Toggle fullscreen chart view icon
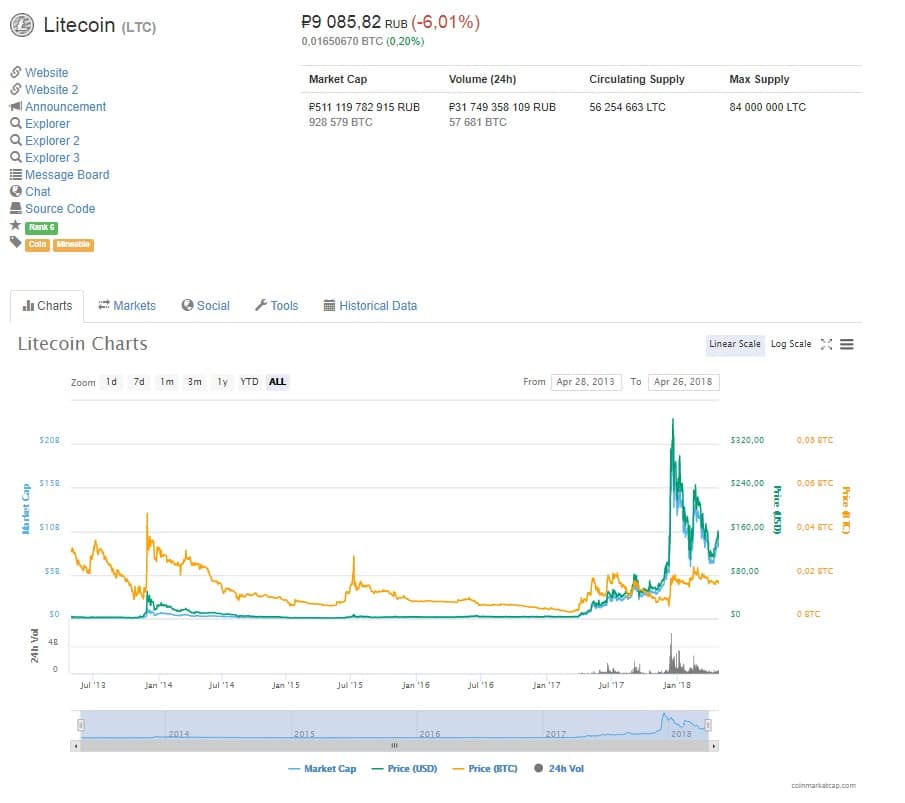Viewport: 905px width, 803px height. point(827,345)
